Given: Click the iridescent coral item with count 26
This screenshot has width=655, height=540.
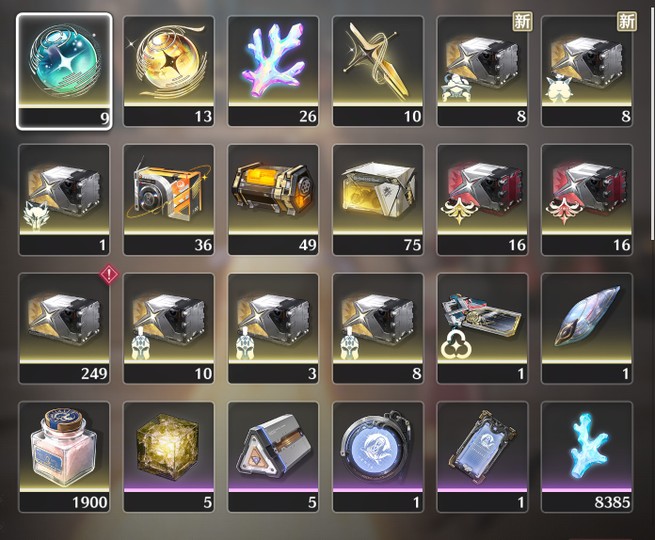Looking at the screenshot, I should (x=273, y=71).
